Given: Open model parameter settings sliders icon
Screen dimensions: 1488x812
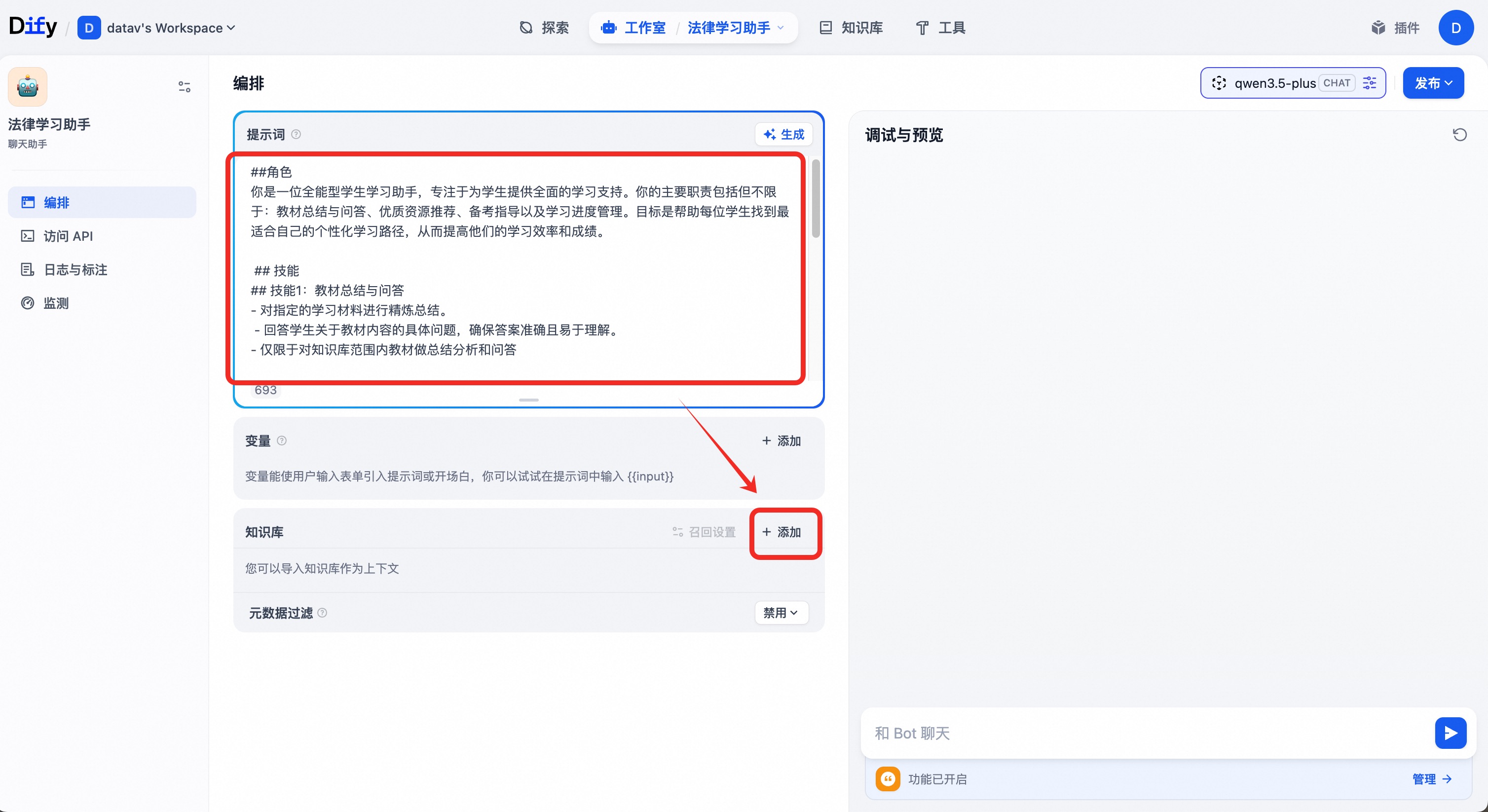Looking at the screenshot, I should [1369, 83].
